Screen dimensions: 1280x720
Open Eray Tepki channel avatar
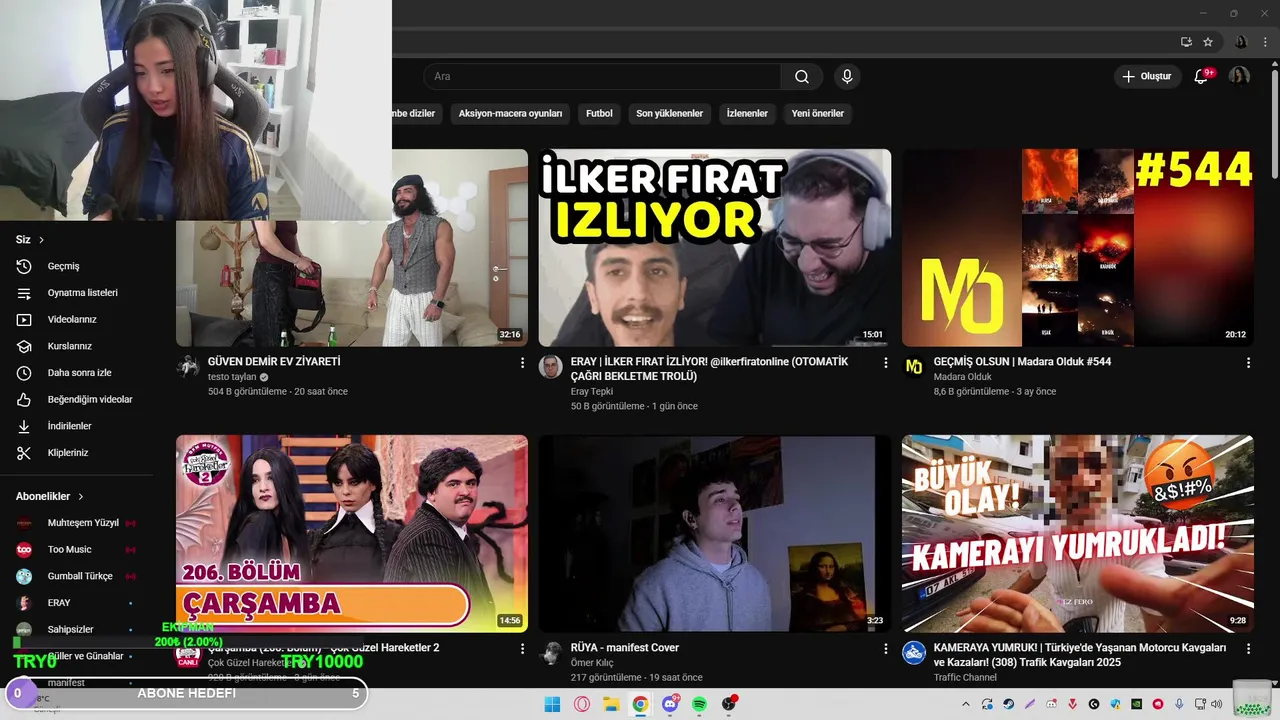551,367
